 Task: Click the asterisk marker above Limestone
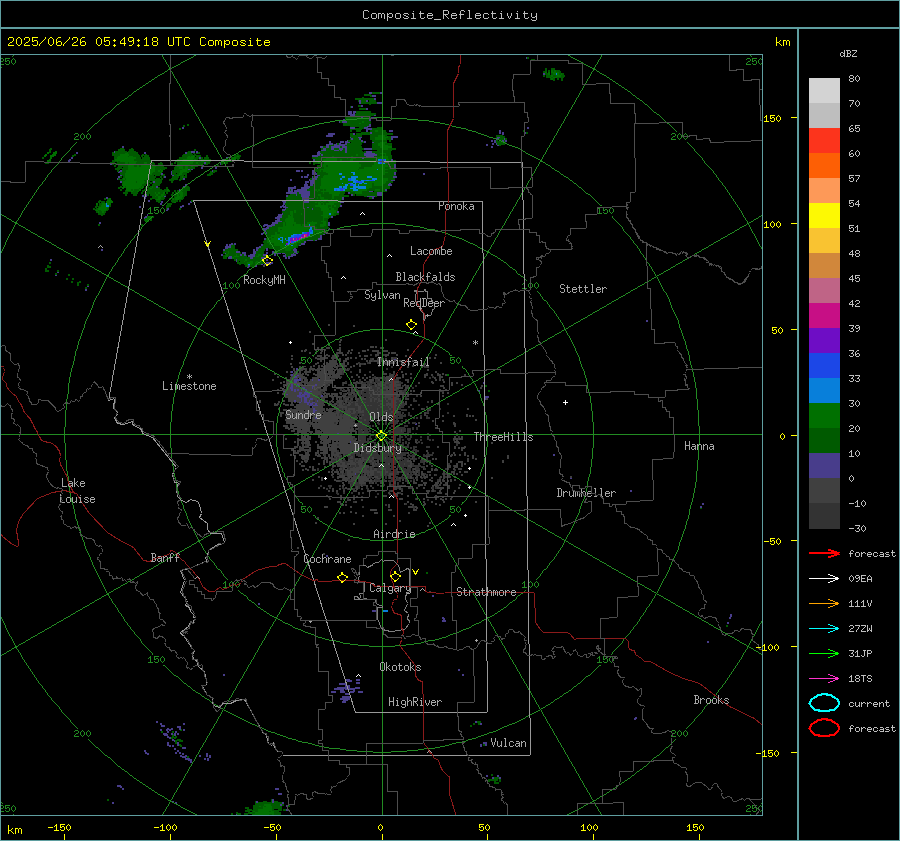click(x=189, y=377)
